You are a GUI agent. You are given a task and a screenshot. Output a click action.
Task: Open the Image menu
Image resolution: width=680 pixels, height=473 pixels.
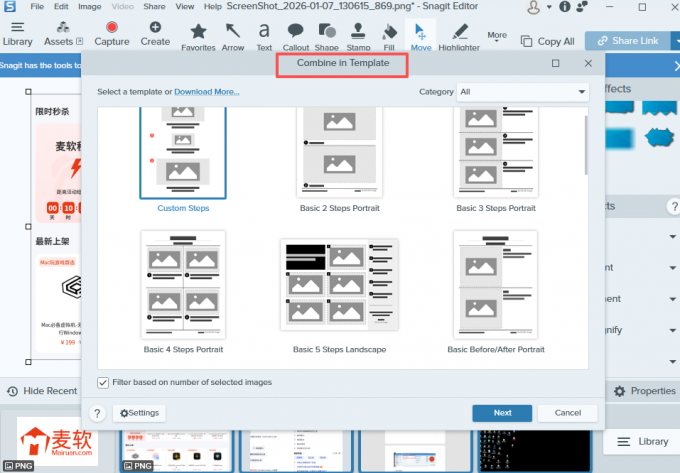pos(89,6)
